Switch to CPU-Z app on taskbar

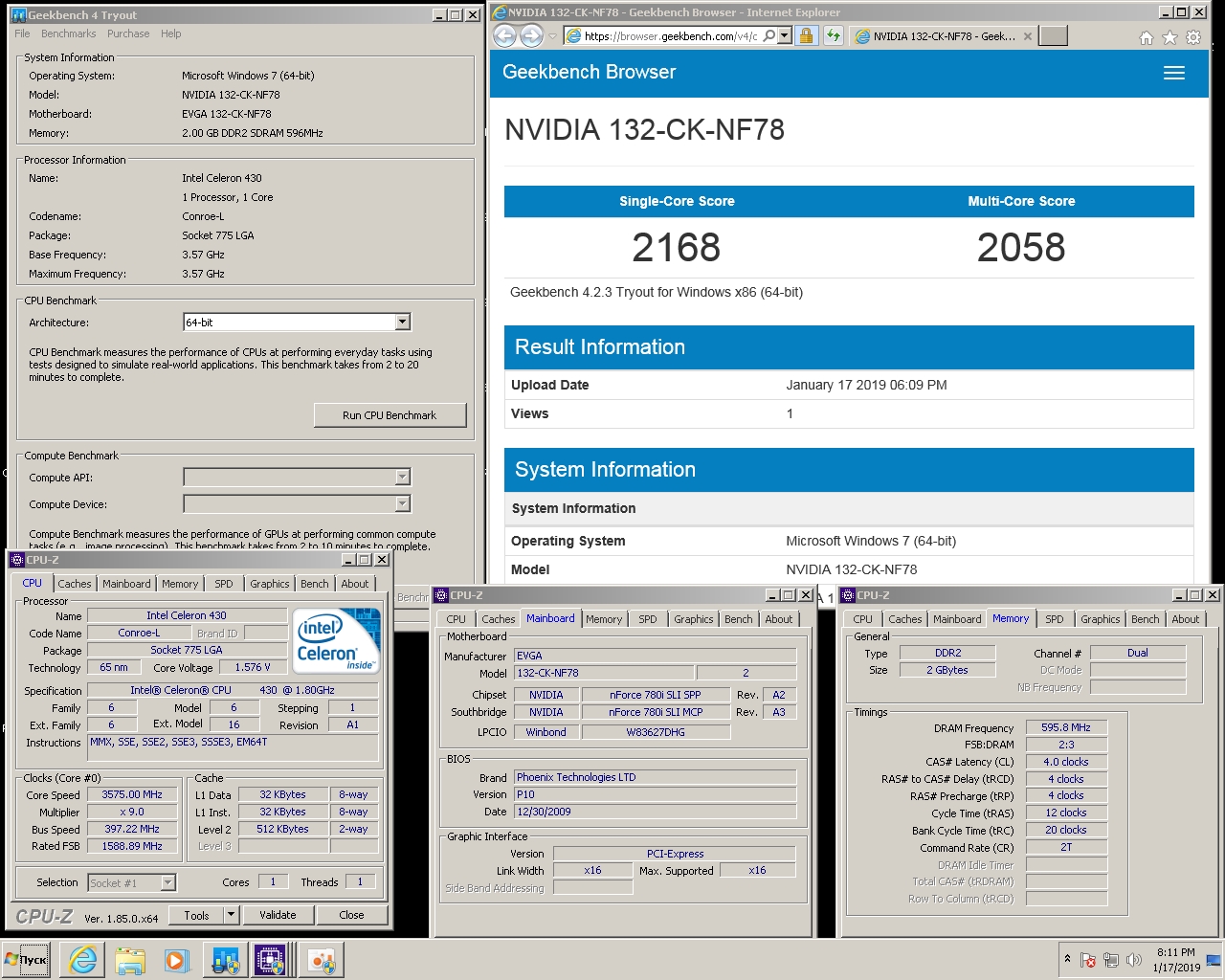pos(271,960)
